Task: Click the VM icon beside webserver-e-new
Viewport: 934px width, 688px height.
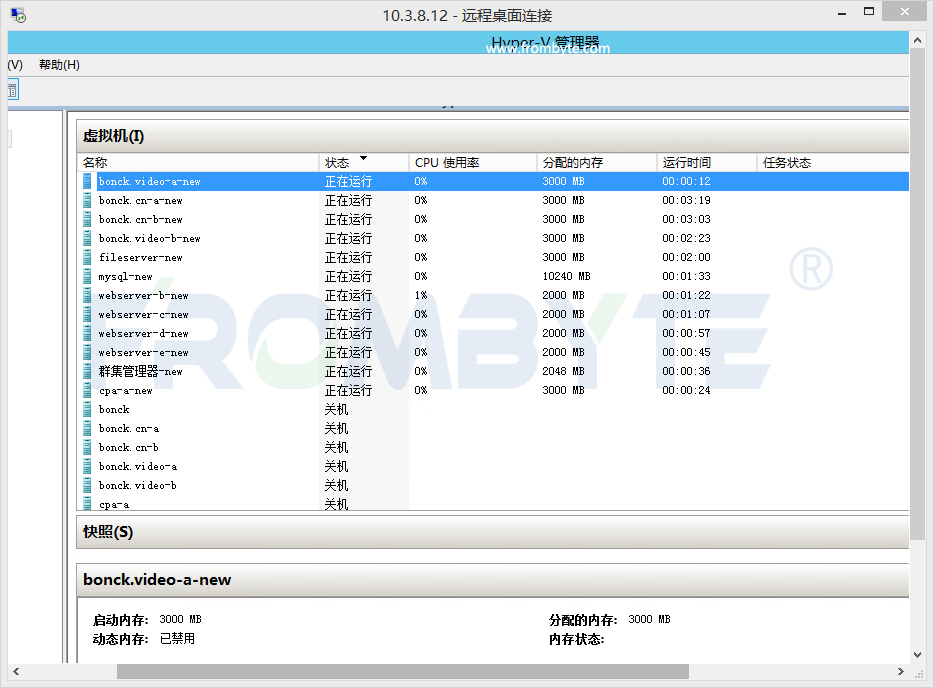Action: click(x=88, y=353)
